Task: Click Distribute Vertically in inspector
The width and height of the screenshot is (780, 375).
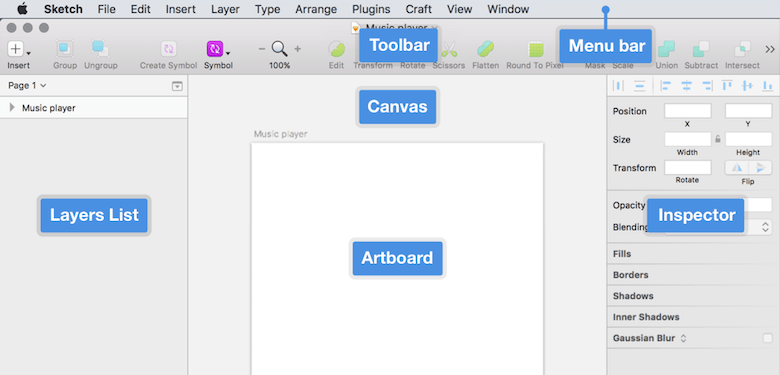Action: pyautogui.click(x=640, y=86)
